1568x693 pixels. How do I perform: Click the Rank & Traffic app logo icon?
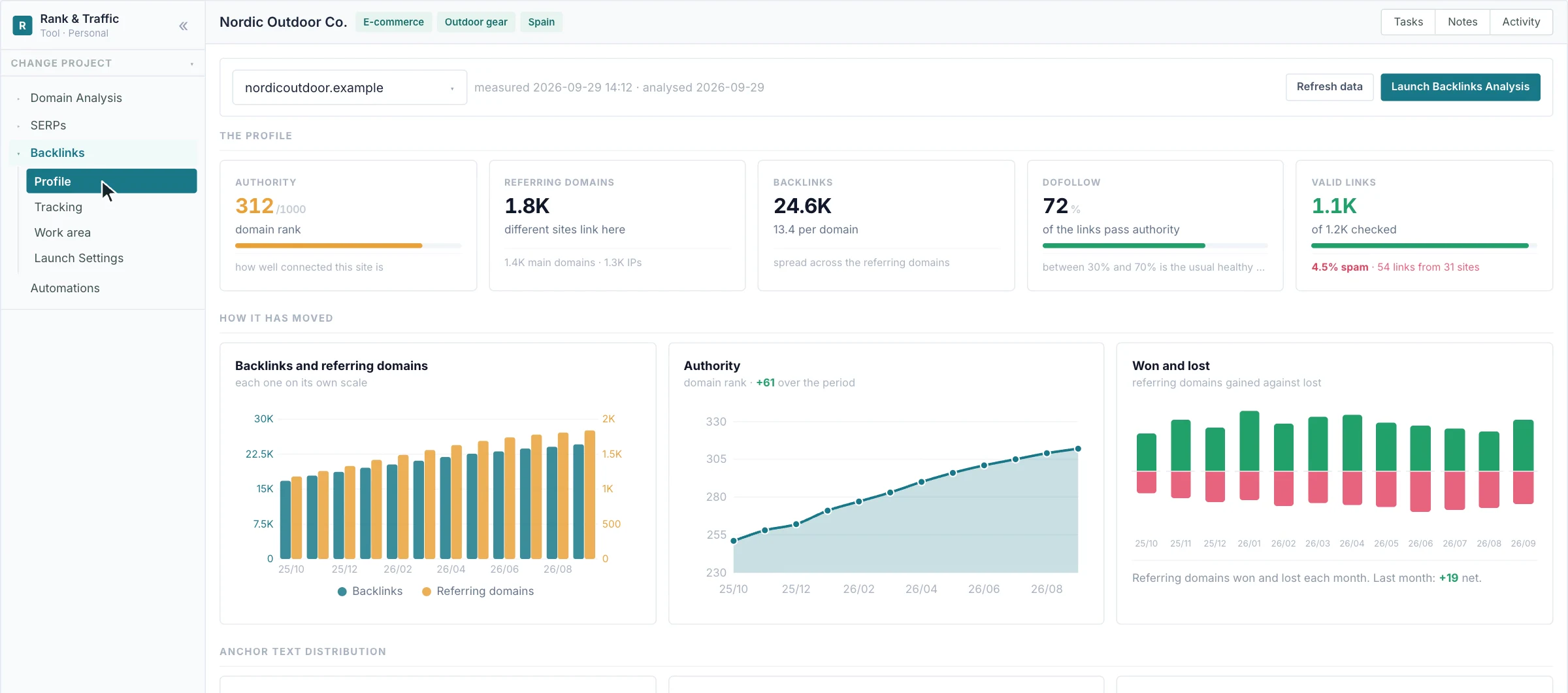(22, 25)
